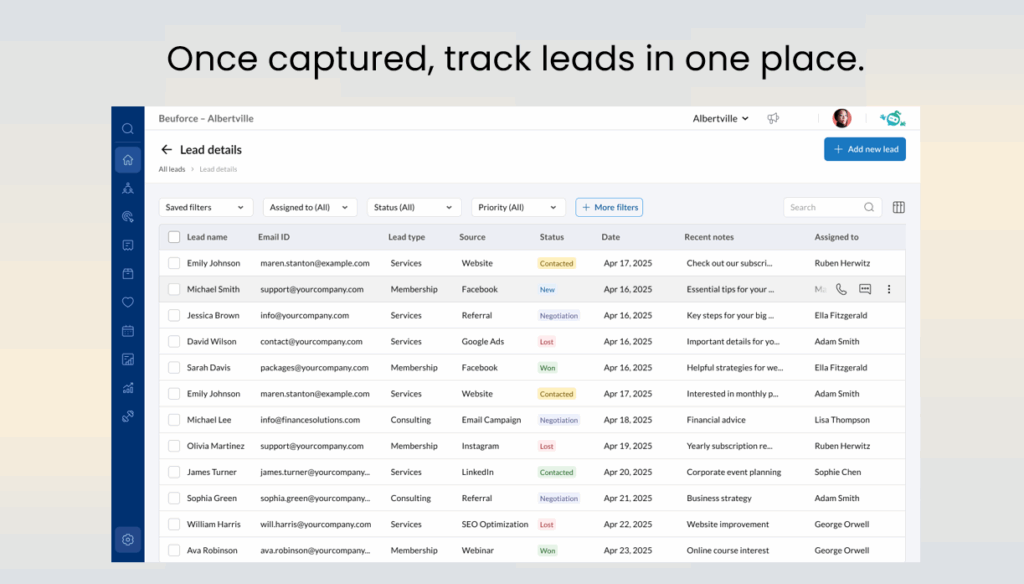The height and width of the screenshot is (584, 1024).
Task: Open the analytics chart icon in the sidebar
Action: (127, 387)
